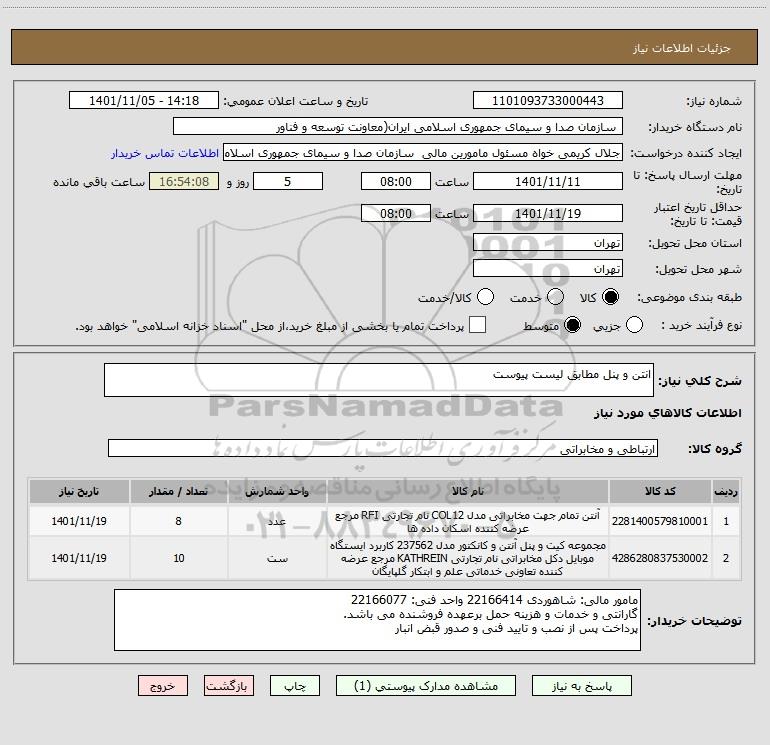Click the پاسخ به نیاز button
Image resolution: width=770 pixels, height=745 pixels.
tap(581, 686)
